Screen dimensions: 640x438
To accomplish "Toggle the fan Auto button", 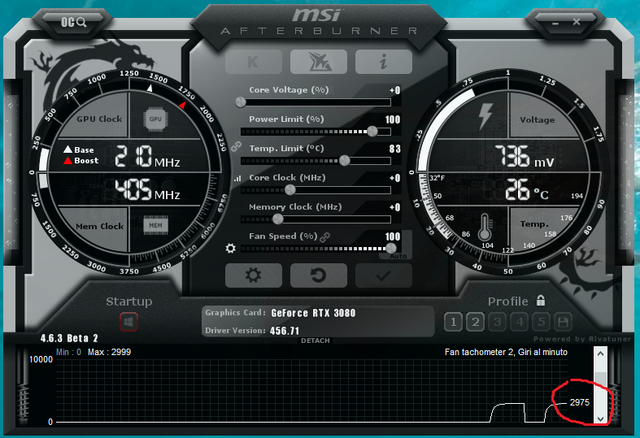I will (398, 256).
